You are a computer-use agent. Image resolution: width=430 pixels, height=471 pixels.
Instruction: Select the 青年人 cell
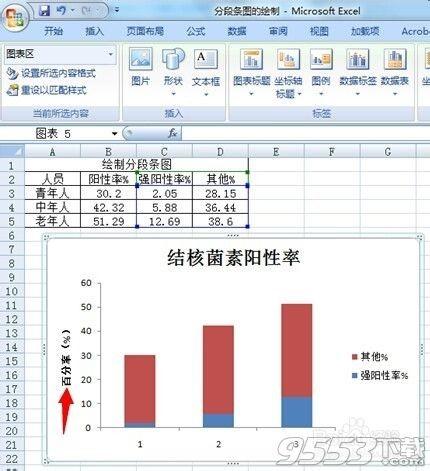coord(53,193)
